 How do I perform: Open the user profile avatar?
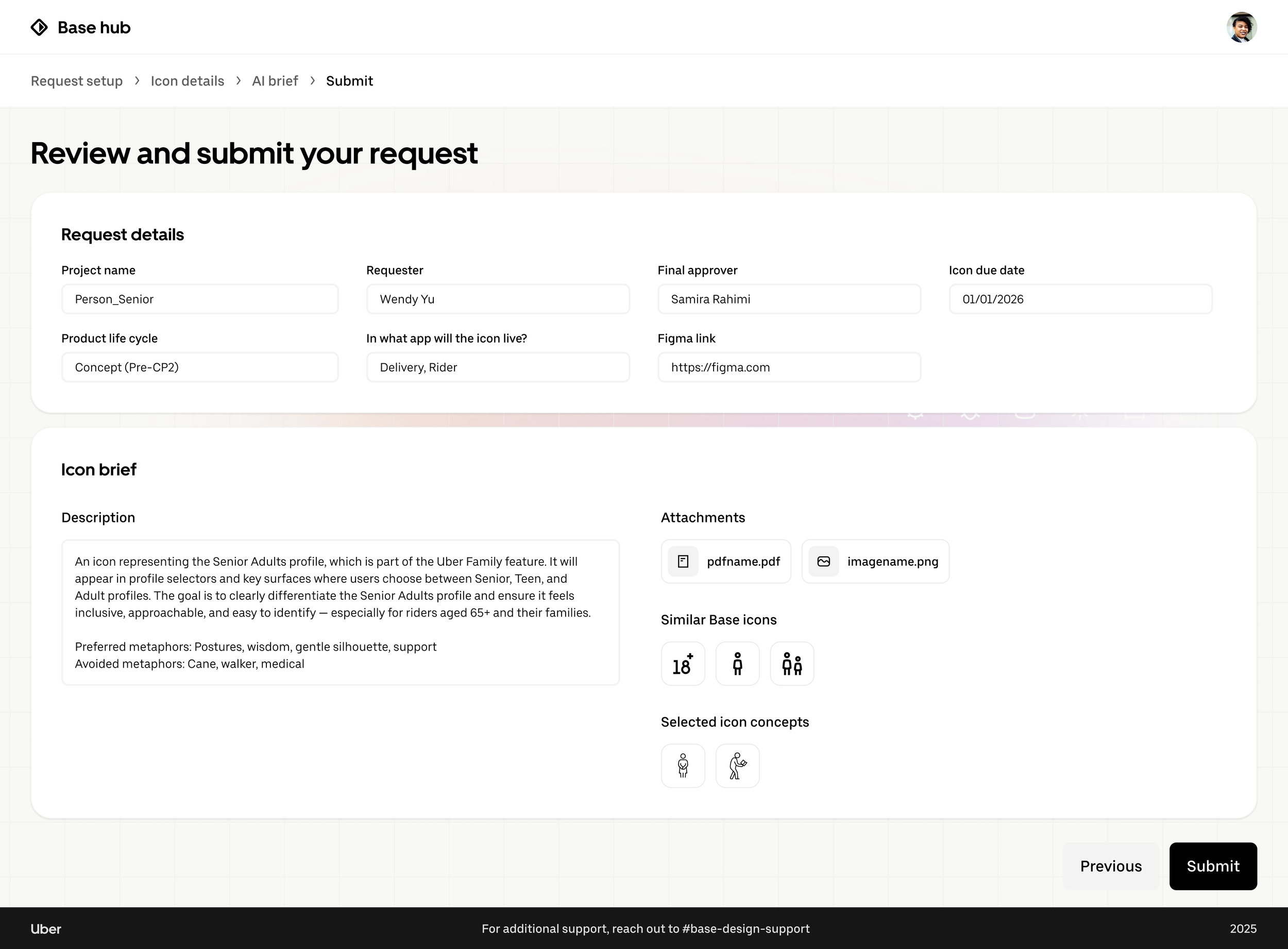click(x=1241, y=28)
